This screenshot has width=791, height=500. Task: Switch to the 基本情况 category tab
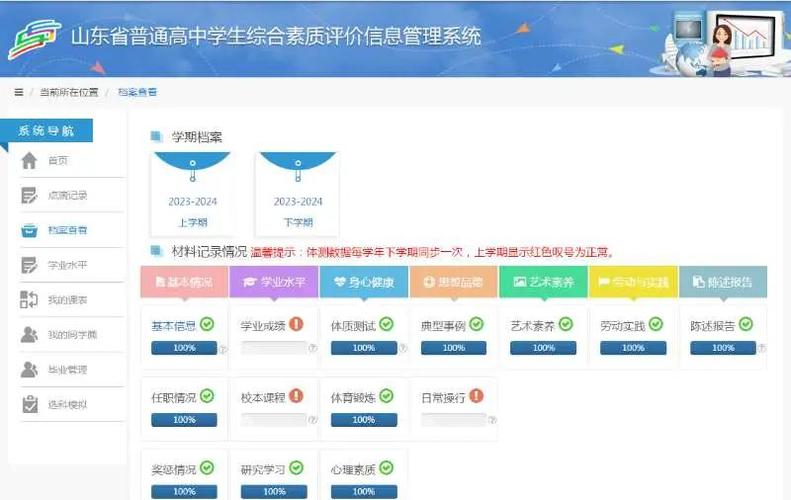(x=185, y=282)
